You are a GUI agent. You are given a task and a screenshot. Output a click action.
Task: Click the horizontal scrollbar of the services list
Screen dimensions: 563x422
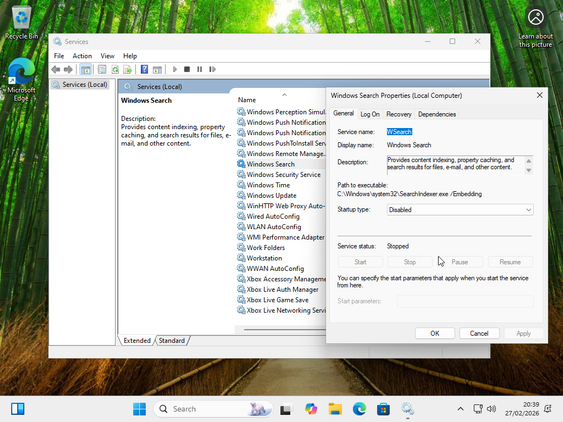284,329
